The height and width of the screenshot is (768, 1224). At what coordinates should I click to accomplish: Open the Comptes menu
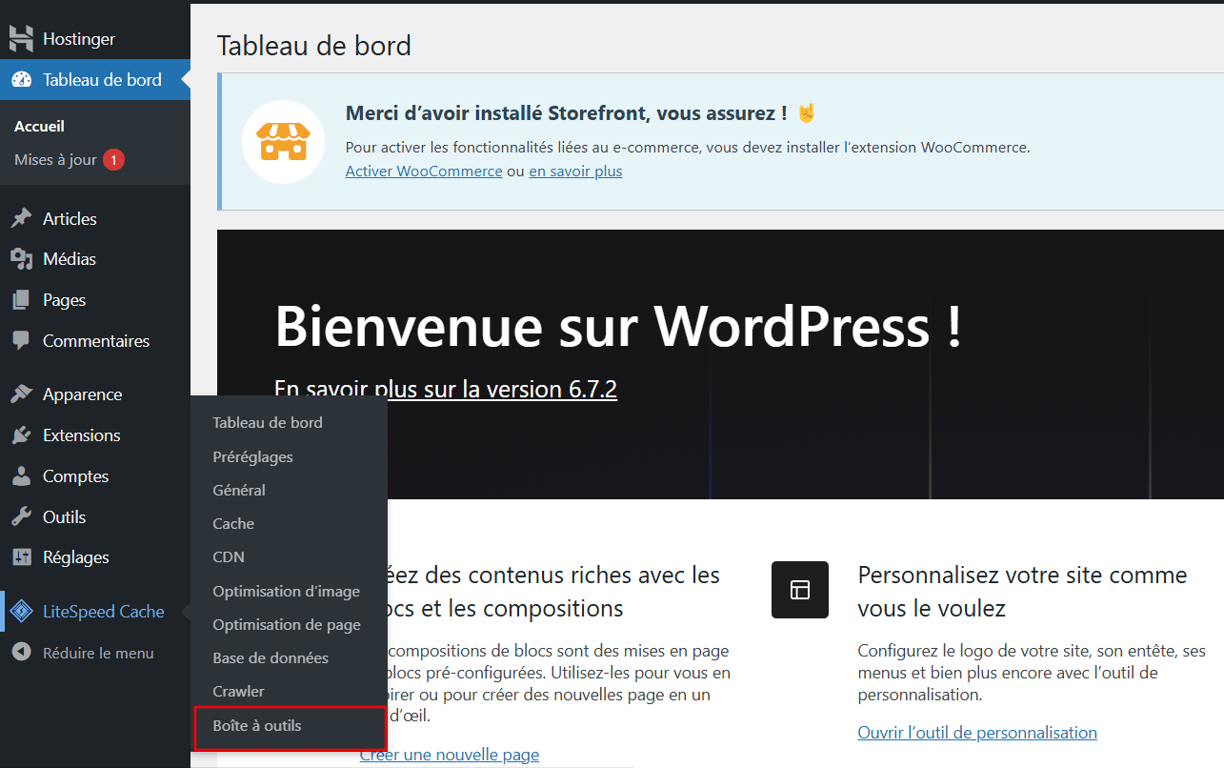[x=95, y=476]
